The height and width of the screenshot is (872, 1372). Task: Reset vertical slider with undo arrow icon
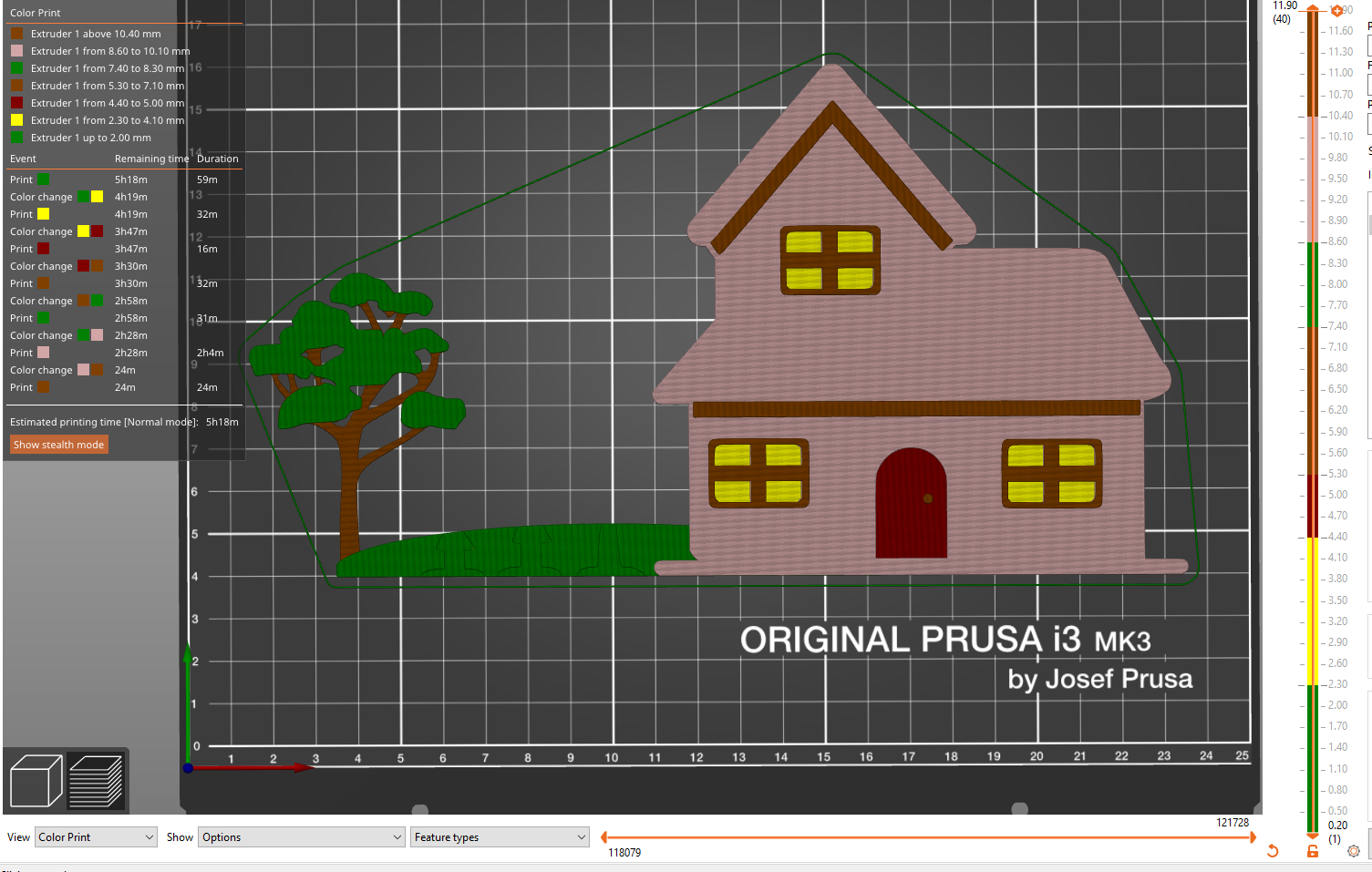[x=1273, y=851]
